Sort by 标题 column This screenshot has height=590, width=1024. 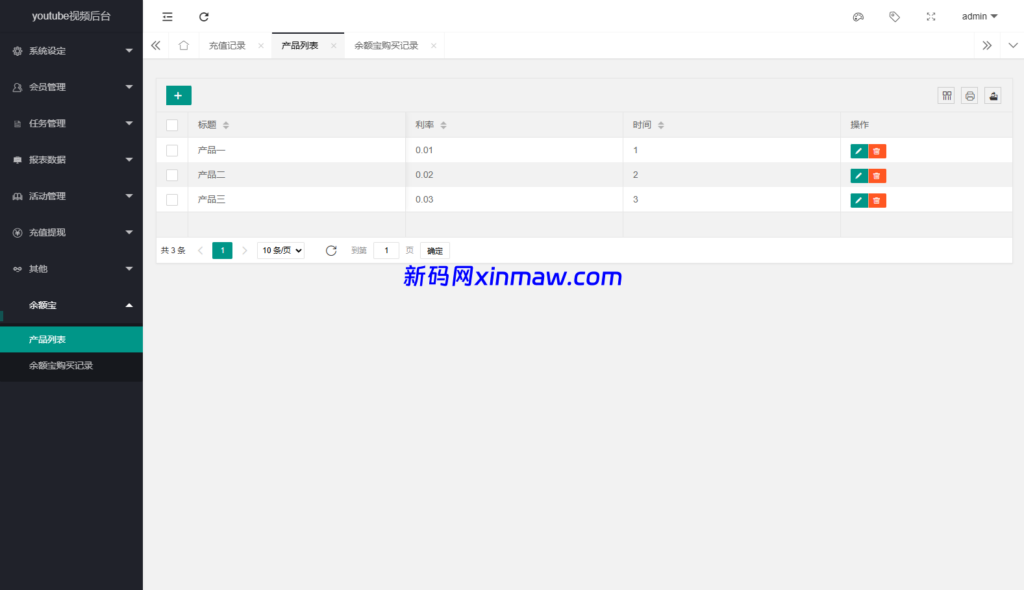[226, 125]
